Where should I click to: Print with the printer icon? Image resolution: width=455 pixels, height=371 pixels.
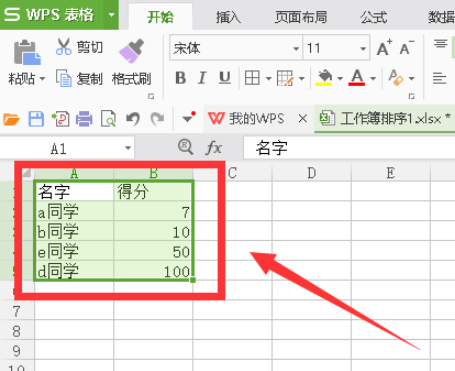(x=84, y=119)
